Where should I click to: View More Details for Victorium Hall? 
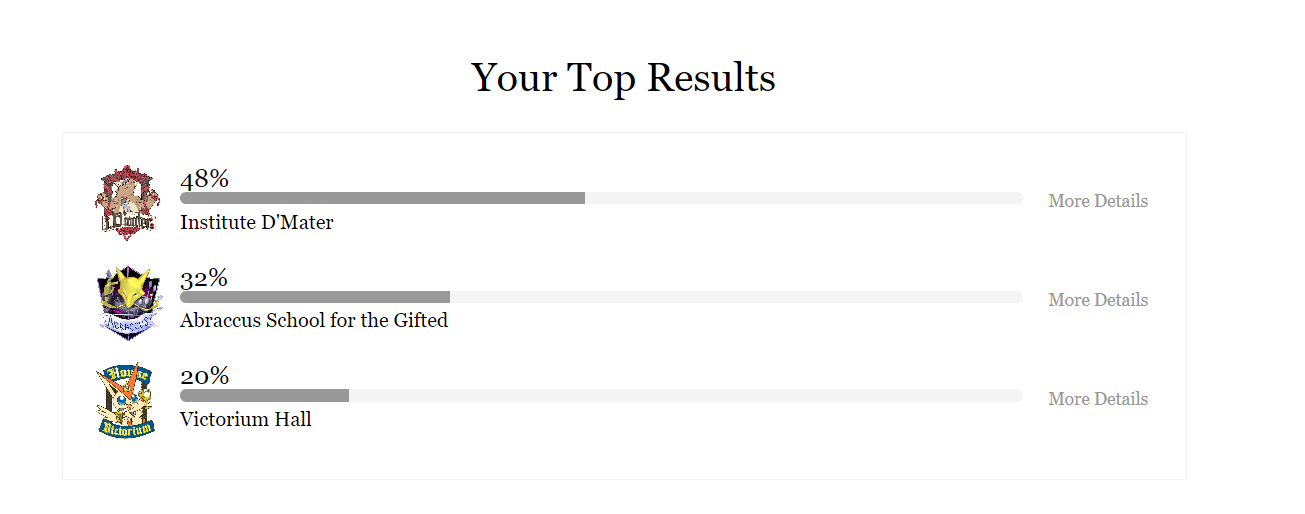coord(1097,399)
